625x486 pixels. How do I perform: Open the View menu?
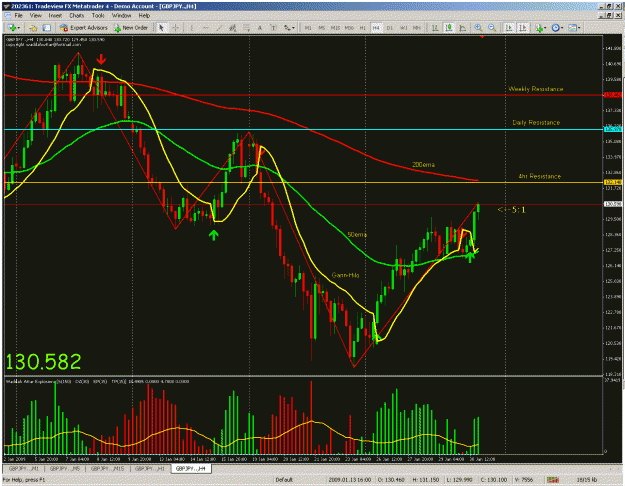(x=35, y=16)
